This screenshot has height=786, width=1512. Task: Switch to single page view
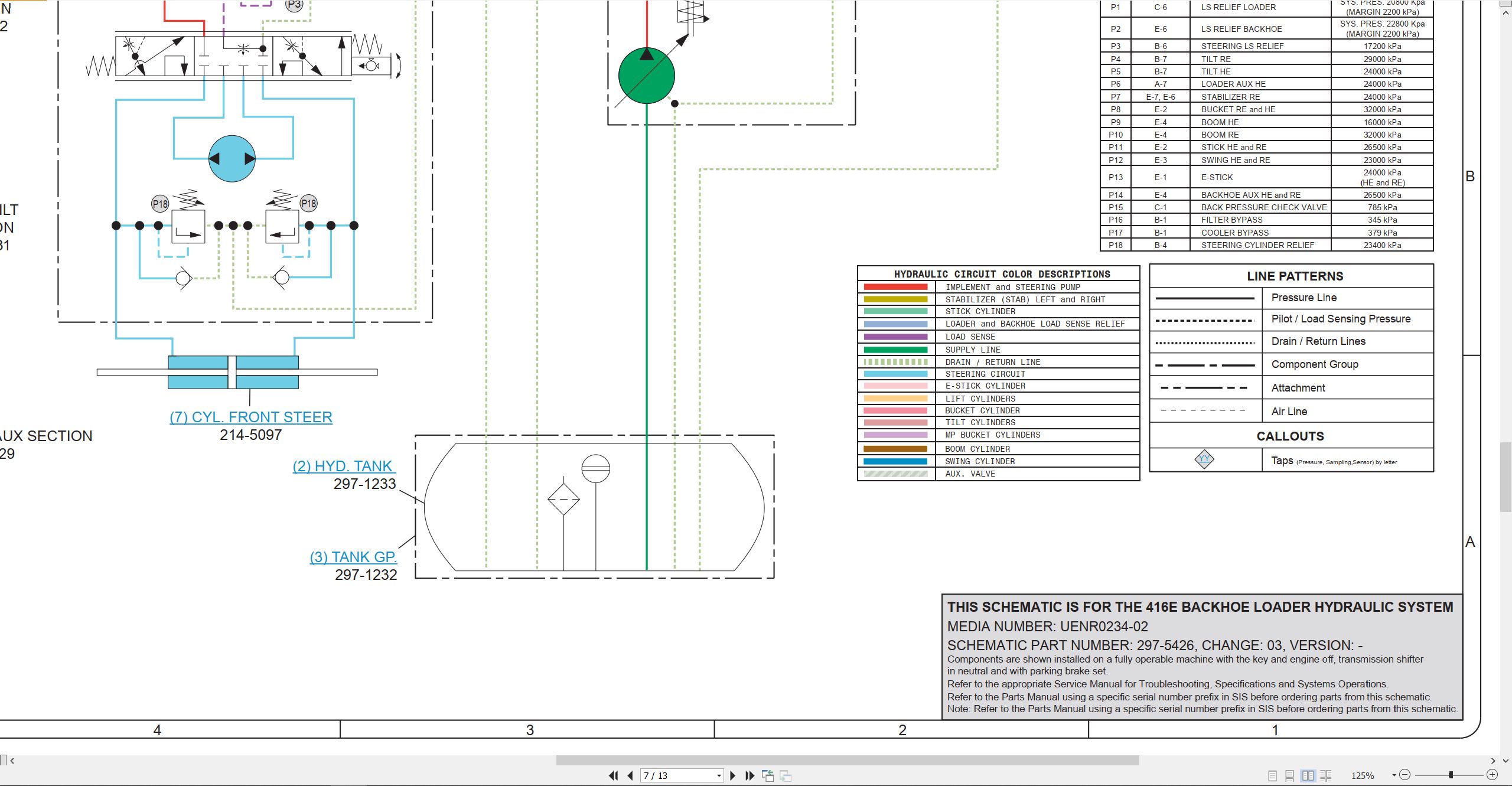point(1272,775)
